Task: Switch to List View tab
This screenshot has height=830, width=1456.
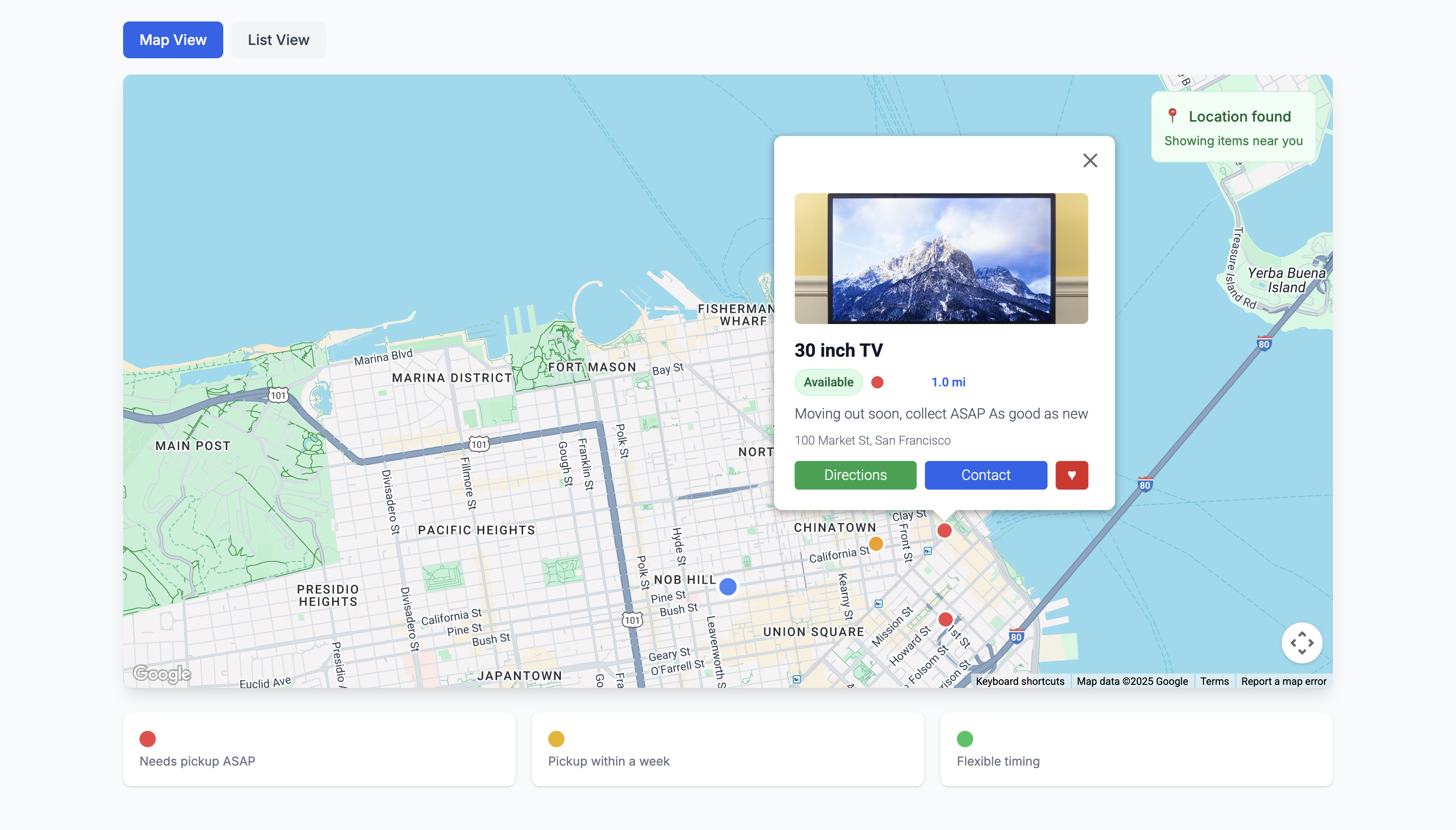Action: point(278,40)
